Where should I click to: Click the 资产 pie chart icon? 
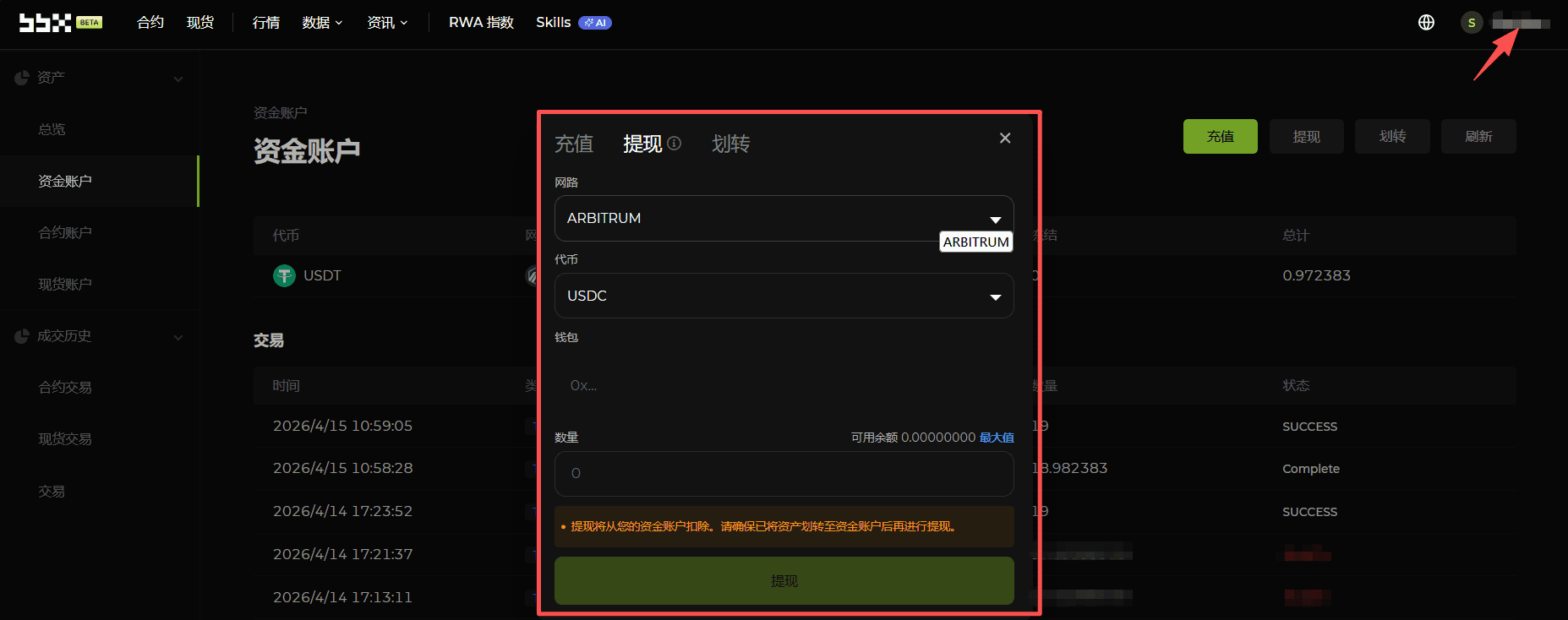[22, 78]
